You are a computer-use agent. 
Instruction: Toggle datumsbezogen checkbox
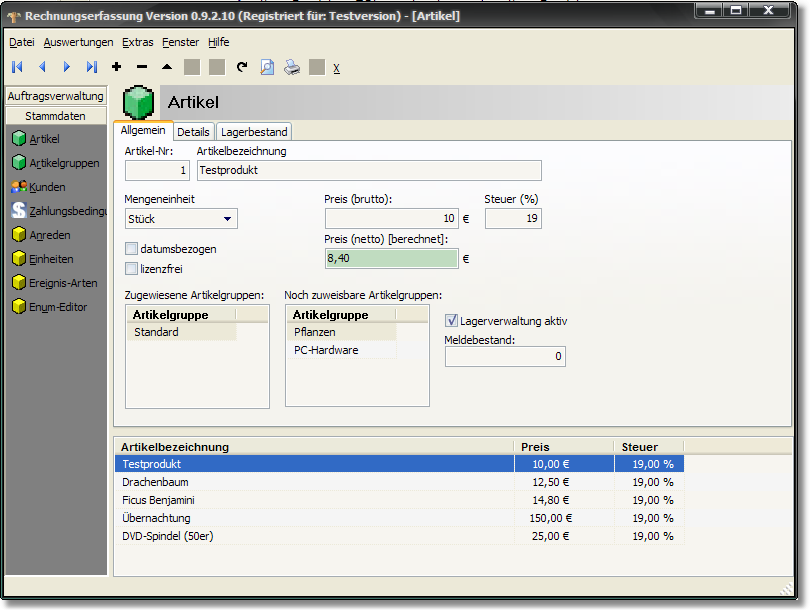coord(131,248)
